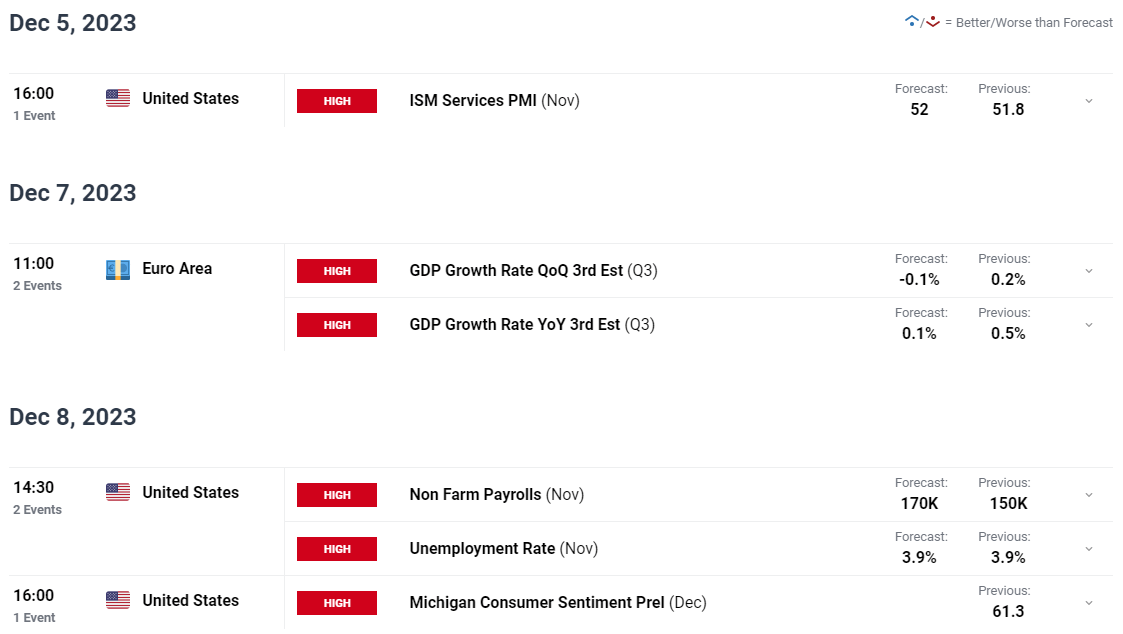Click the US flag beside ISM Services PMI

click(118, 98)
